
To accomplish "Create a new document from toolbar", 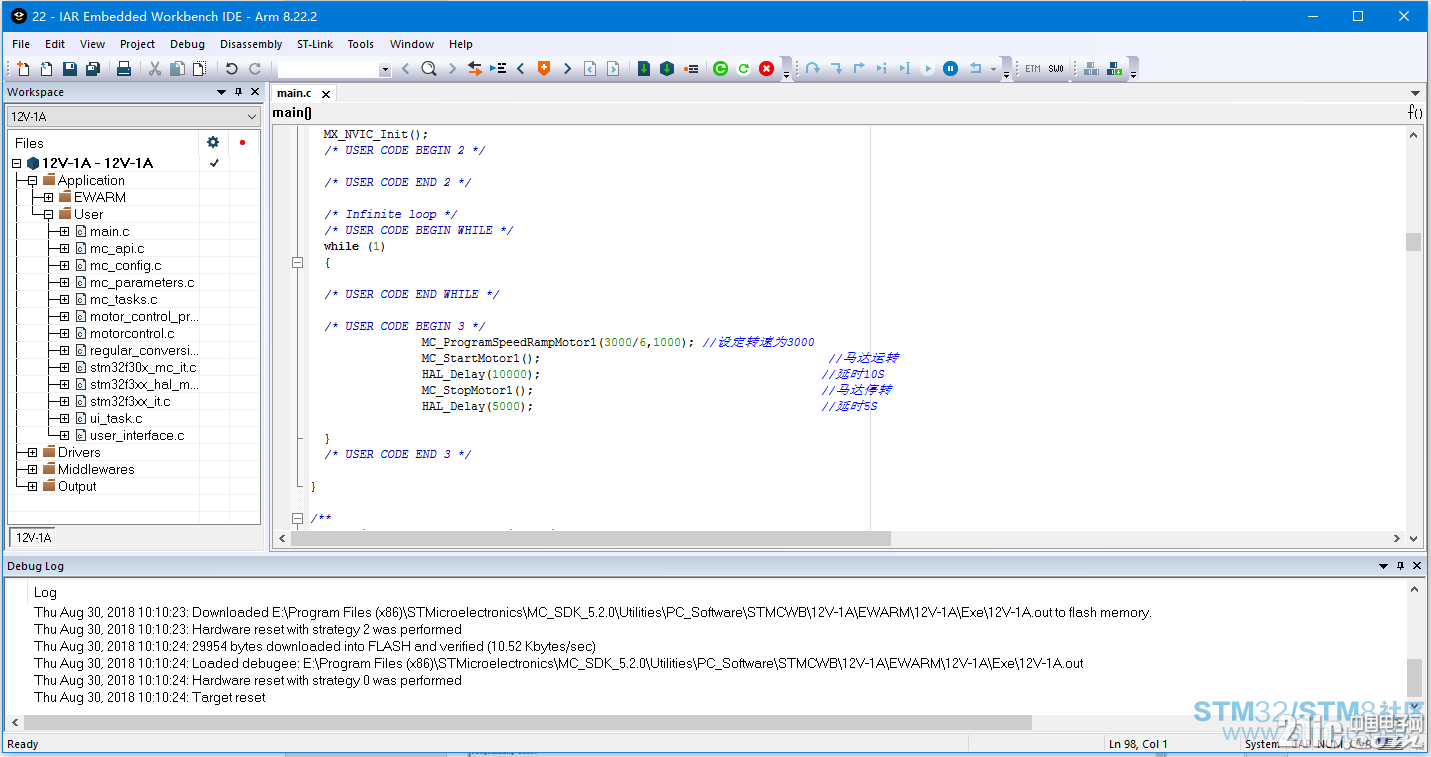I will (x=23, y=69).
